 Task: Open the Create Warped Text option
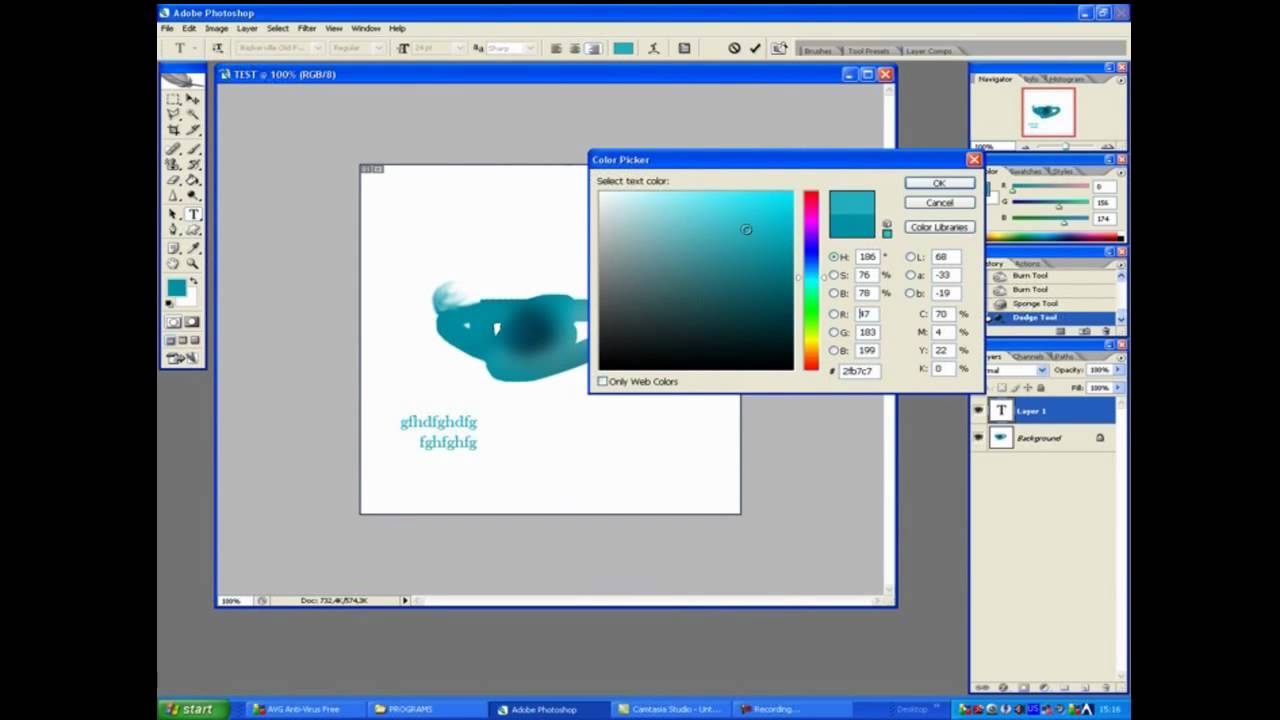(656, 48)
